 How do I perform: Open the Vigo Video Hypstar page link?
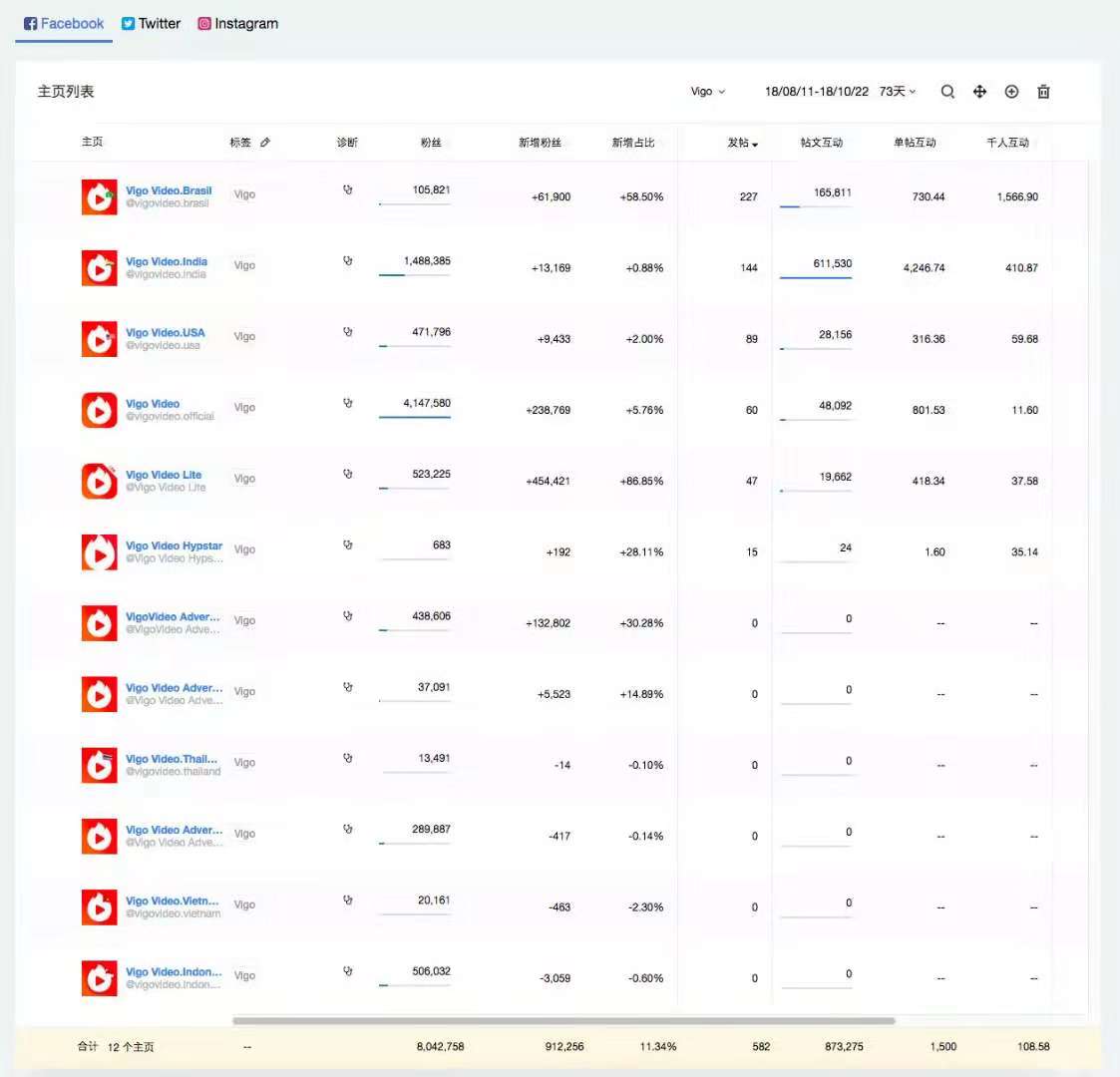tap(175, 545)
